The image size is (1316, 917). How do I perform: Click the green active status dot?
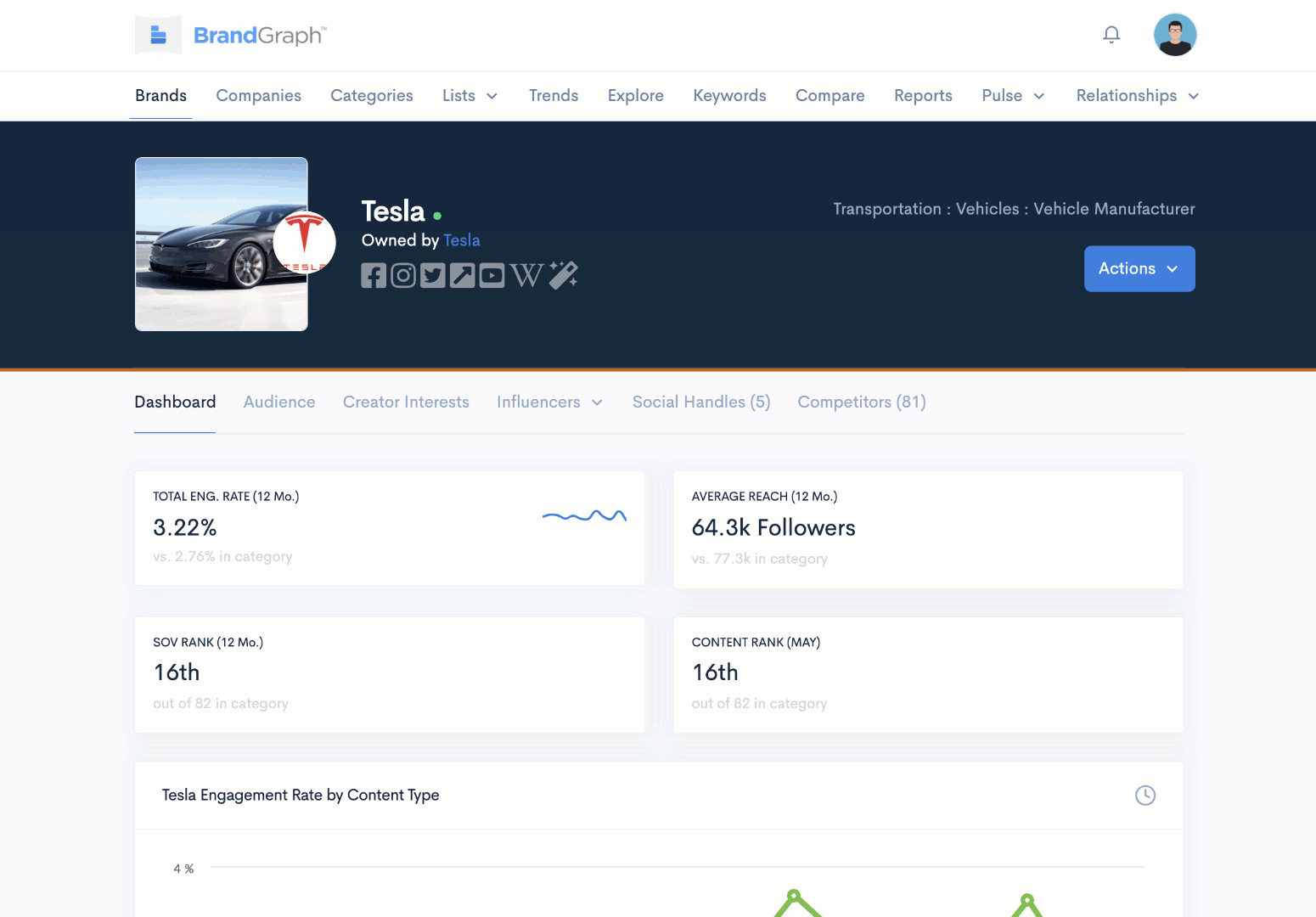[x=437, y=216]
